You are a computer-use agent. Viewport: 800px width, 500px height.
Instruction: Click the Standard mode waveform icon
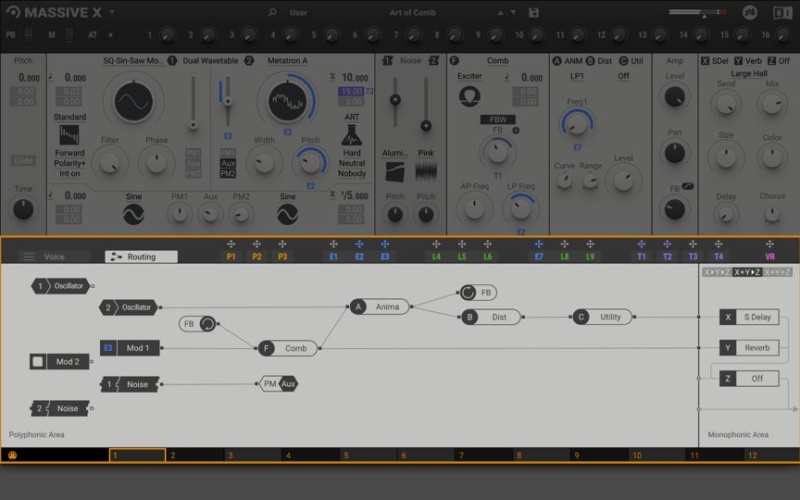pos(69,135)
